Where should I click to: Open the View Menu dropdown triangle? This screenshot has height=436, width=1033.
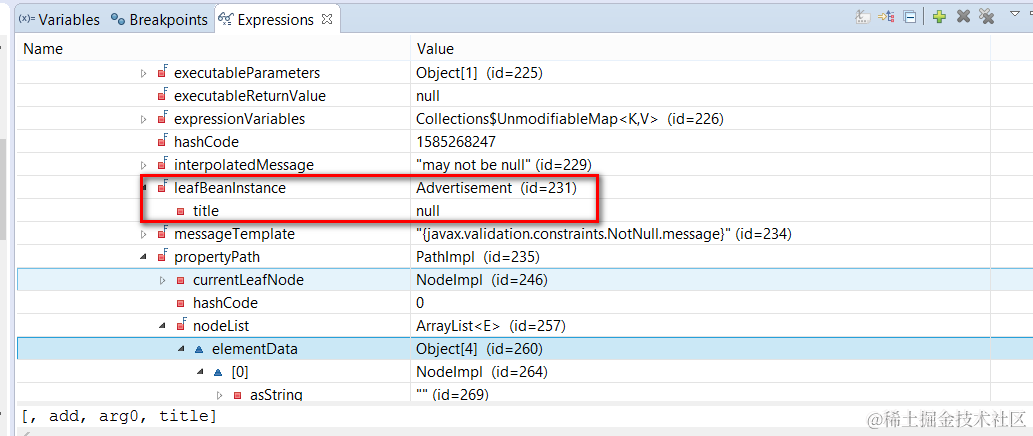pos(1015,14)
